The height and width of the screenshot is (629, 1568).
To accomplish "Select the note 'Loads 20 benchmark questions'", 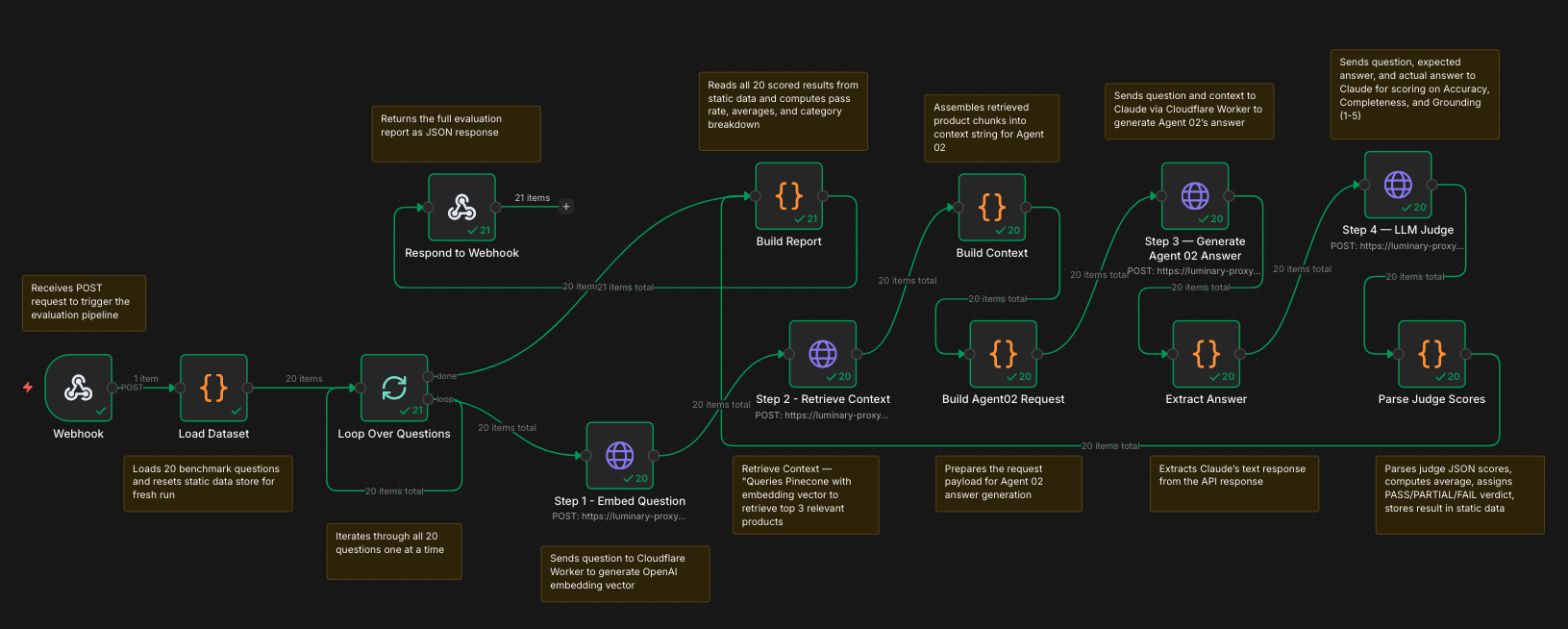I will pyautogui.click(x=208, y=484).
